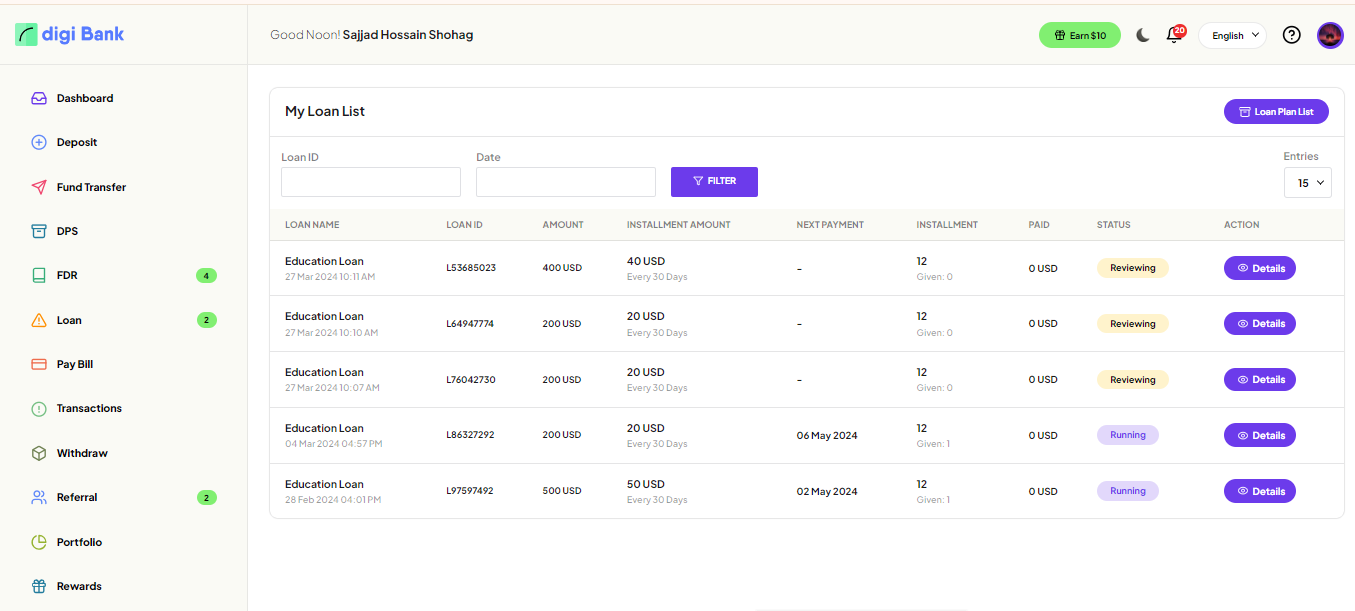Click the Rewards gift icon in sidebar

[x=39, y=586]
